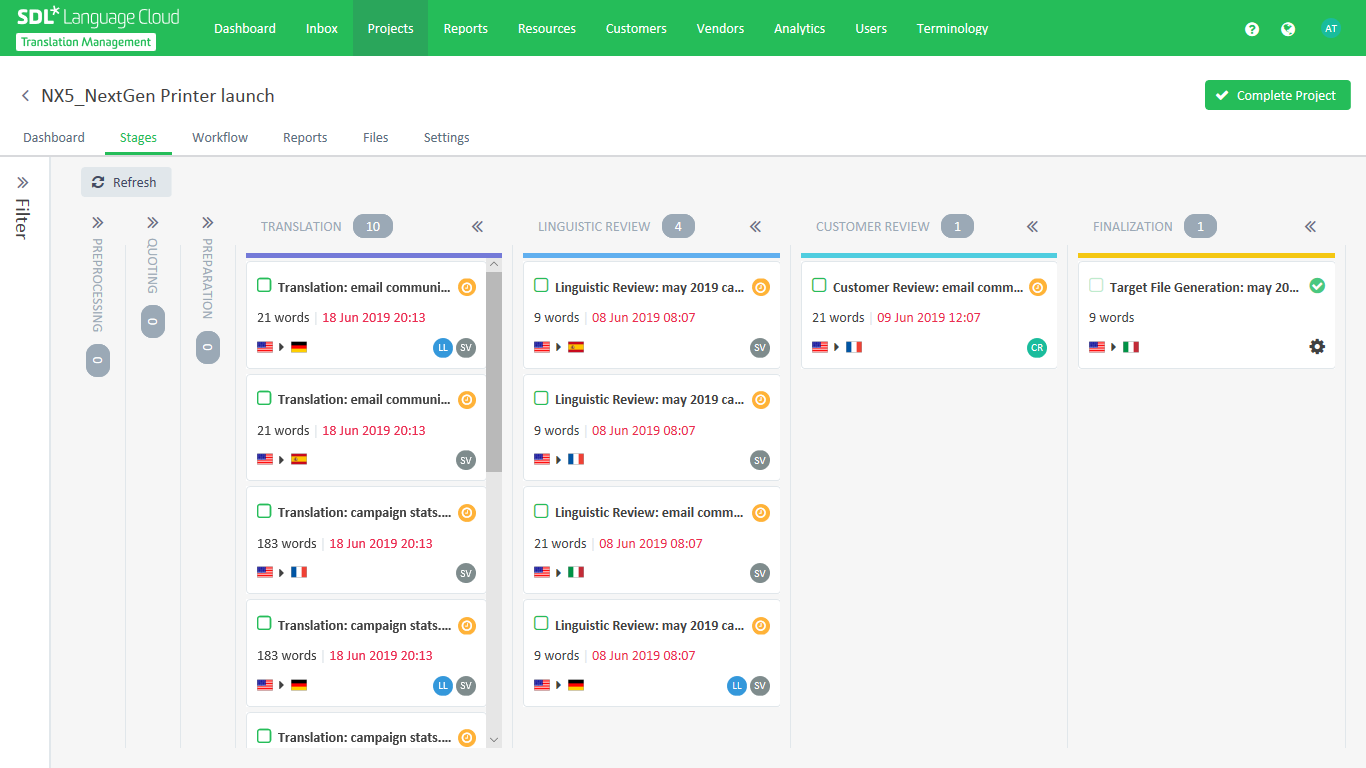The height and width of the screenshot is (768, 1366).
Task: Click the back arrow beside project name
Action: 25,96
